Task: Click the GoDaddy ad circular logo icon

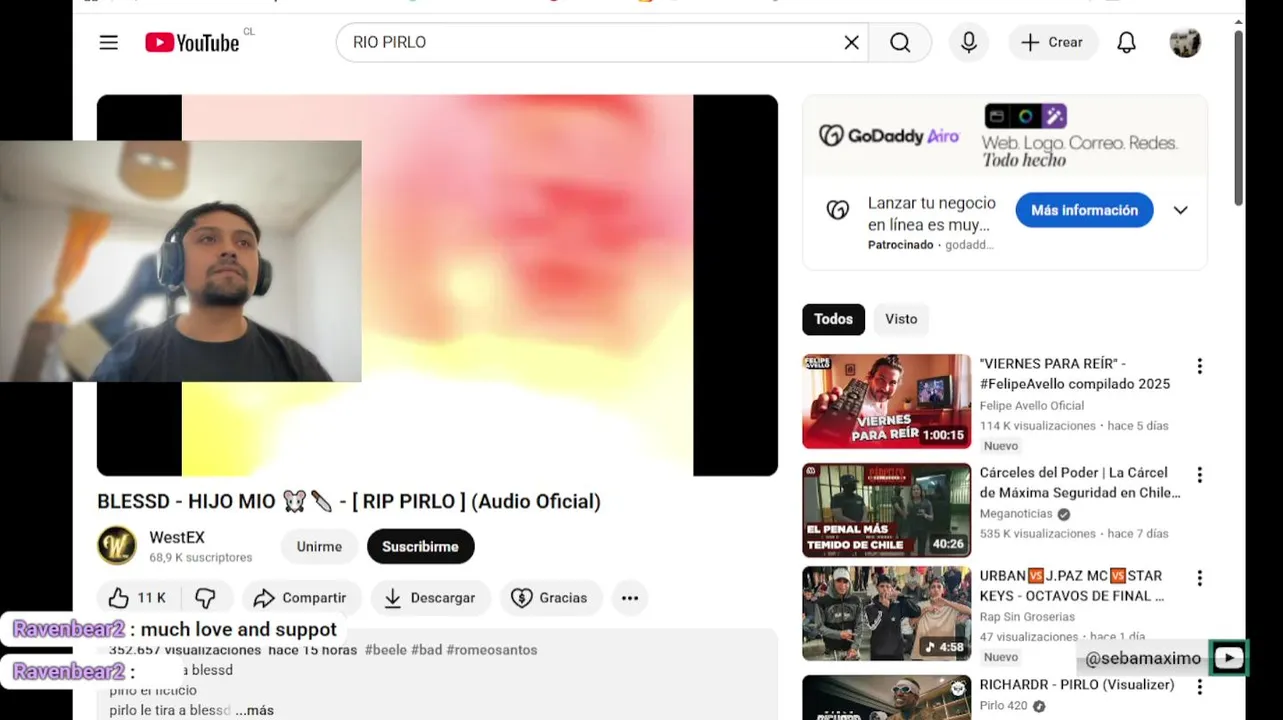Action: pyautogui.click(x=838, y=210)
